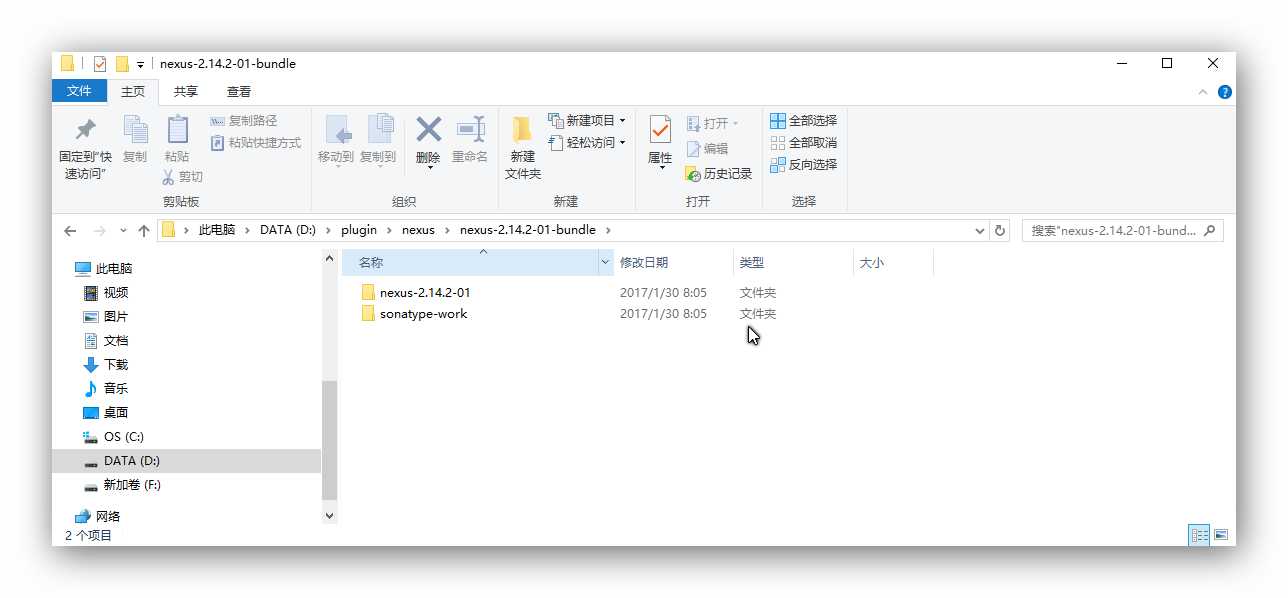
Task: Open the Help question mark
Action: (x=1225, y=92)
